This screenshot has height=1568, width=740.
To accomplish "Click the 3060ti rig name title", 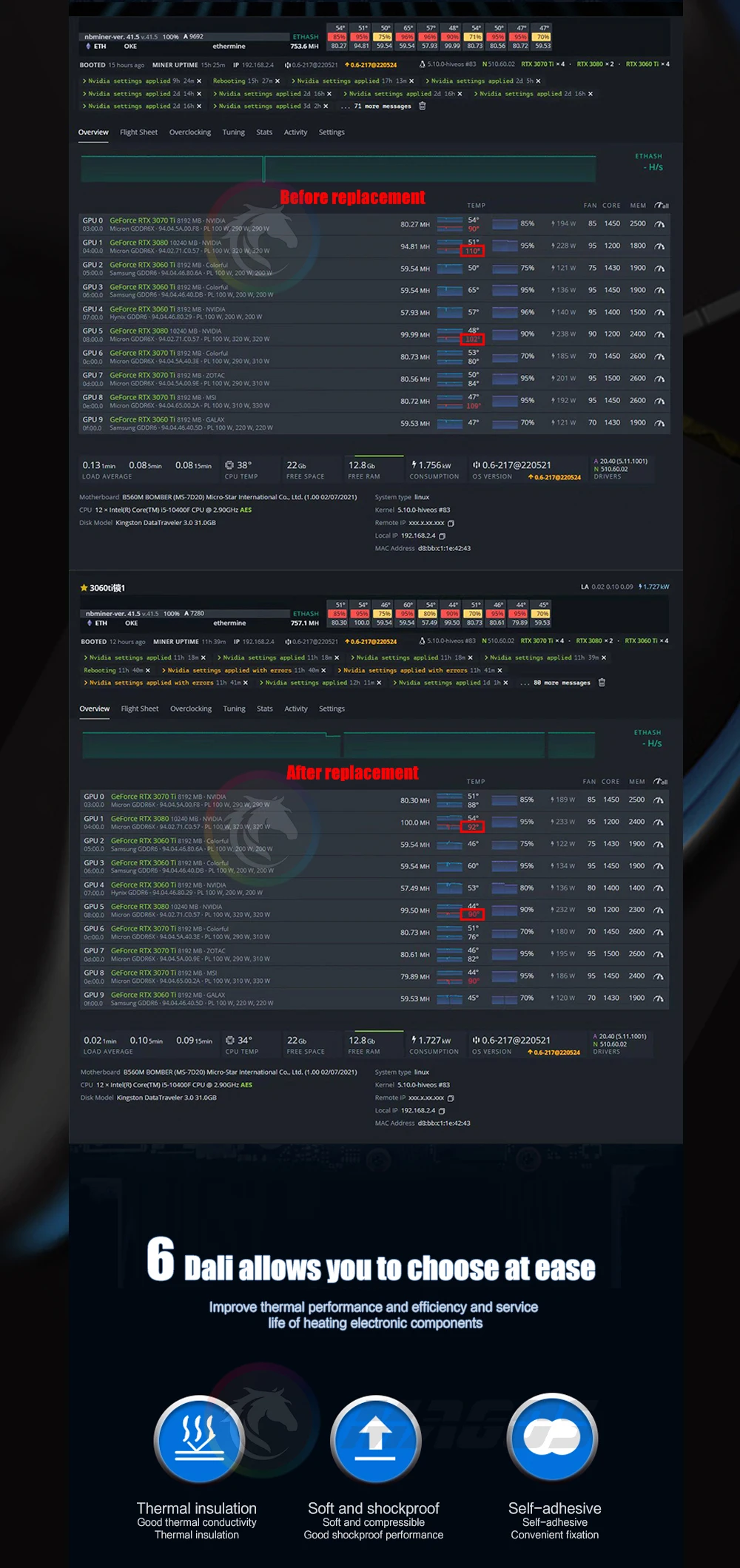I will click(x=107, y=588).
